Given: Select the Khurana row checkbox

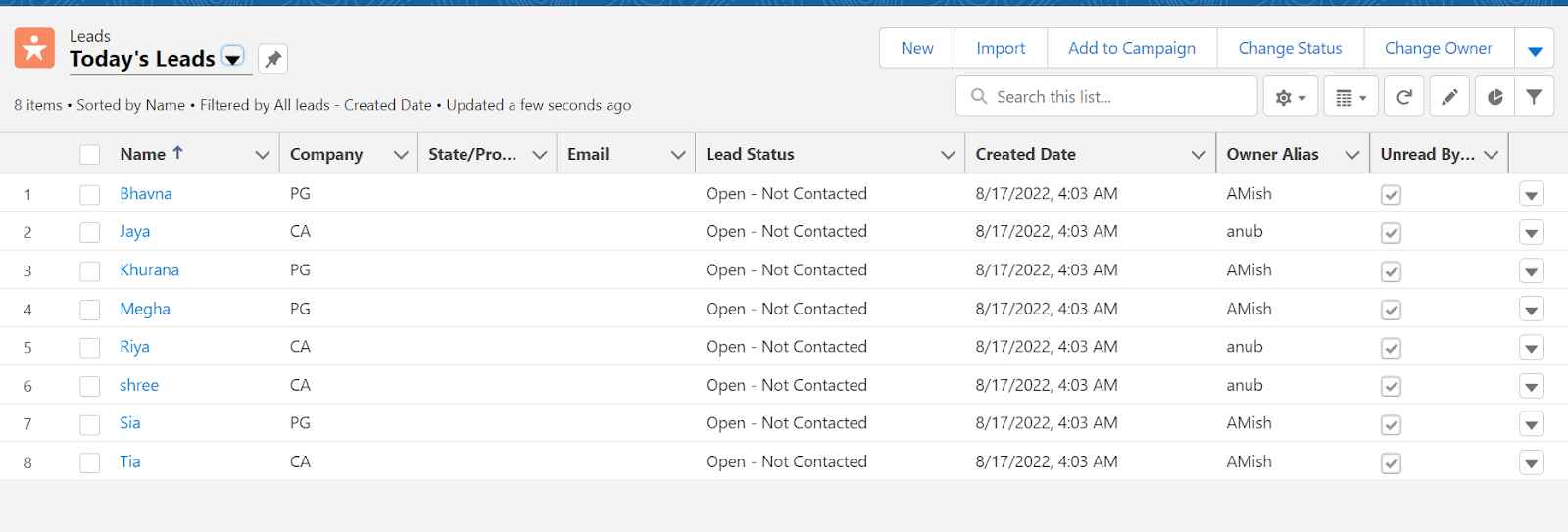Looking at the screenshot, I should click(90, 271).
